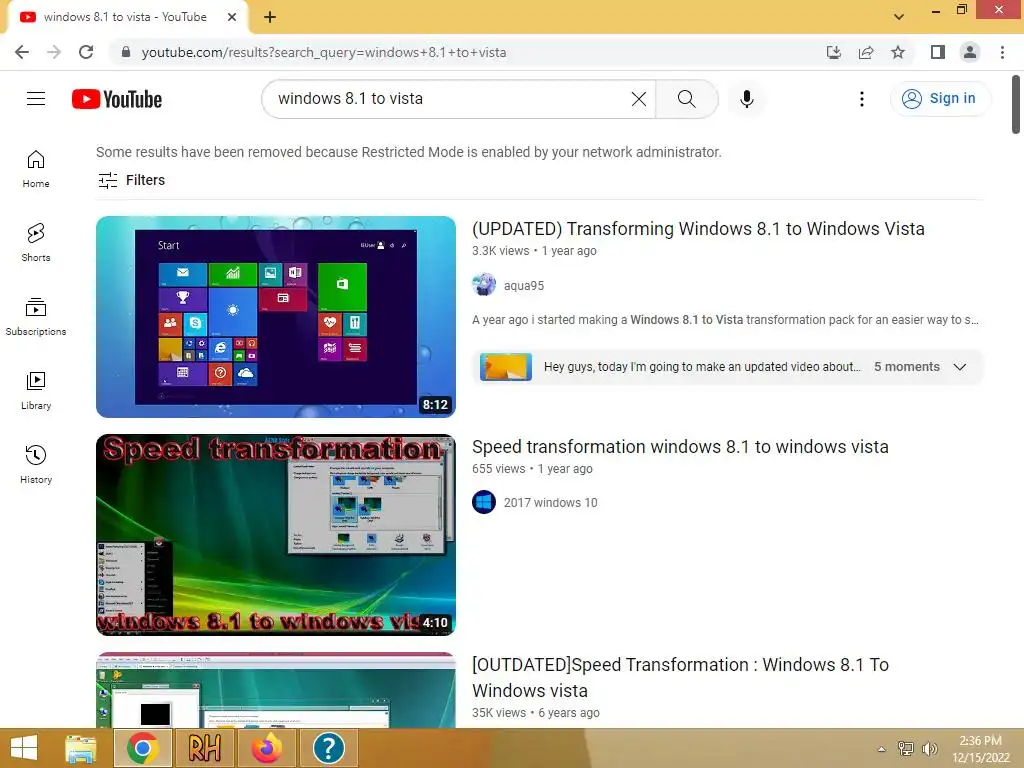1024x768 pixels.
Task: Click the page vertical scrollbar
Action: coord(1016,104)
